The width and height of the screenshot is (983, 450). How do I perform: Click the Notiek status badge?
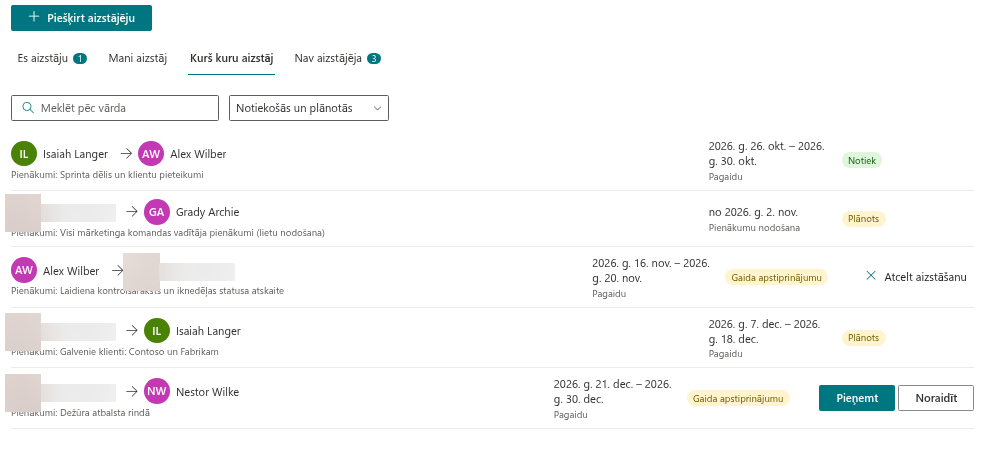pyautogui.click(x=862, y=160)
